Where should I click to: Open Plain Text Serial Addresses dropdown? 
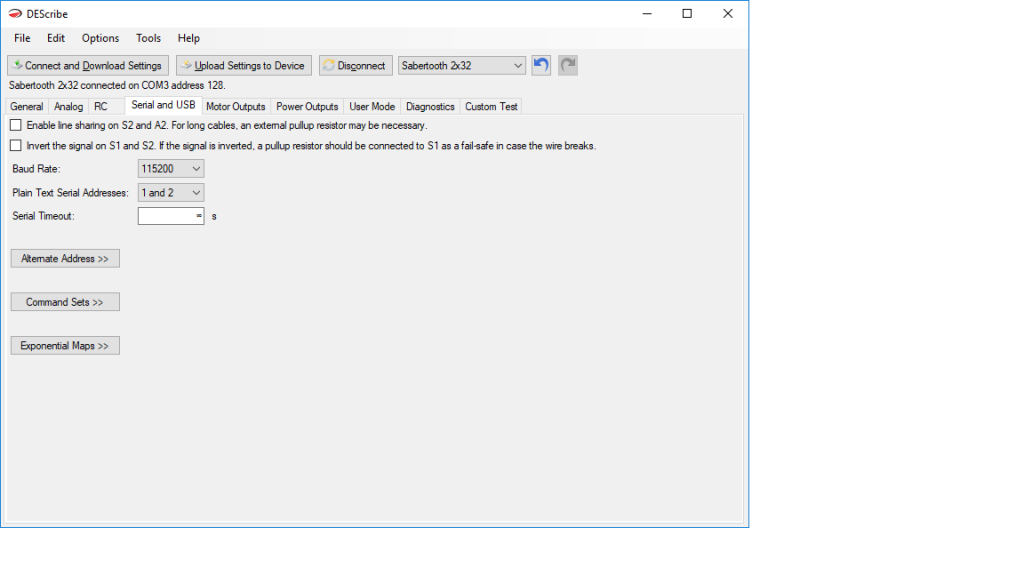171,193
